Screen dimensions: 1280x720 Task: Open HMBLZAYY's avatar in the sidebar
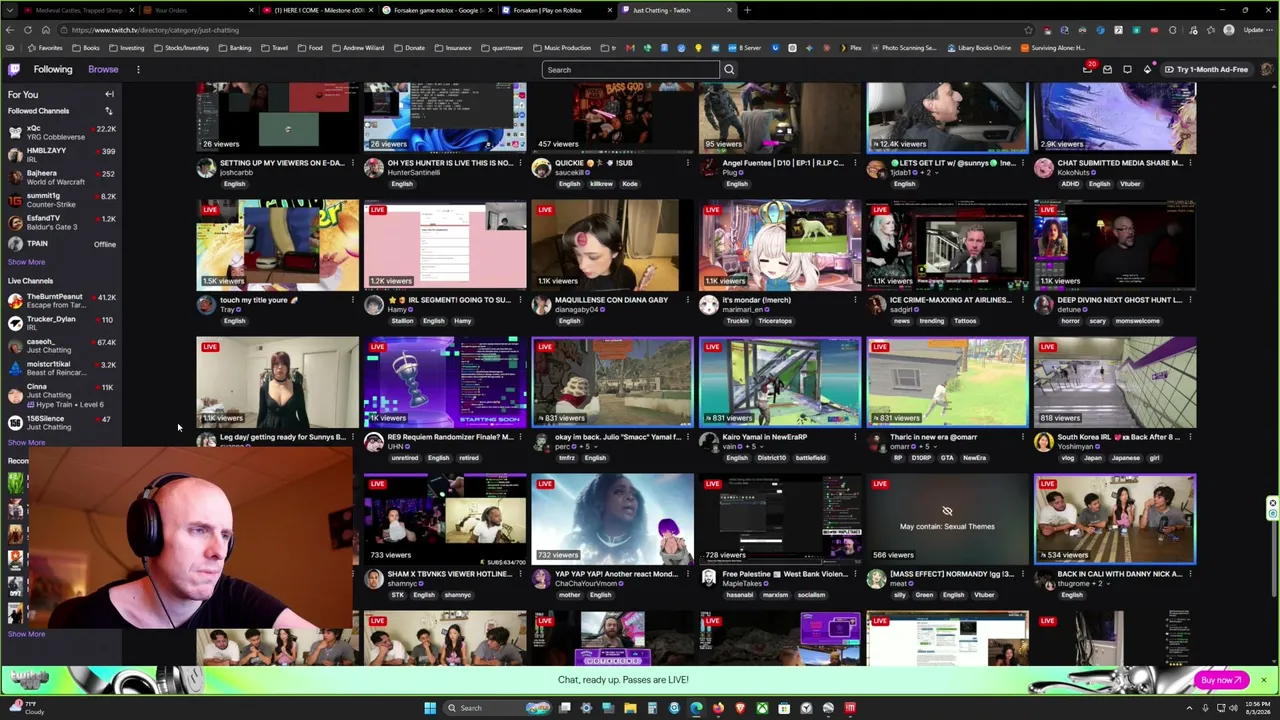15,154
